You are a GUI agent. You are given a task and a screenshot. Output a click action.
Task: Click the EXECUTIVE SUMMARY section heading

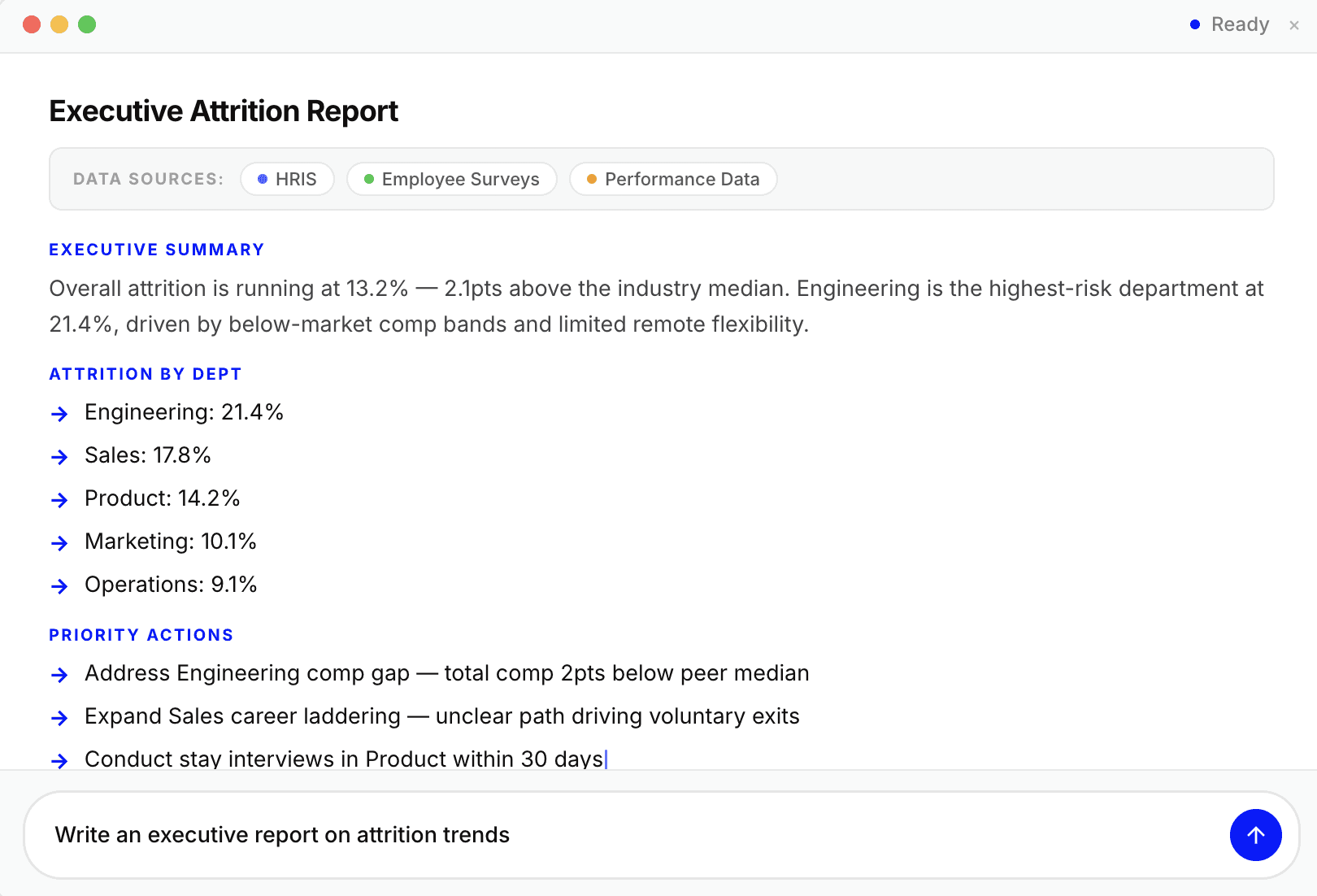[157, 250]
